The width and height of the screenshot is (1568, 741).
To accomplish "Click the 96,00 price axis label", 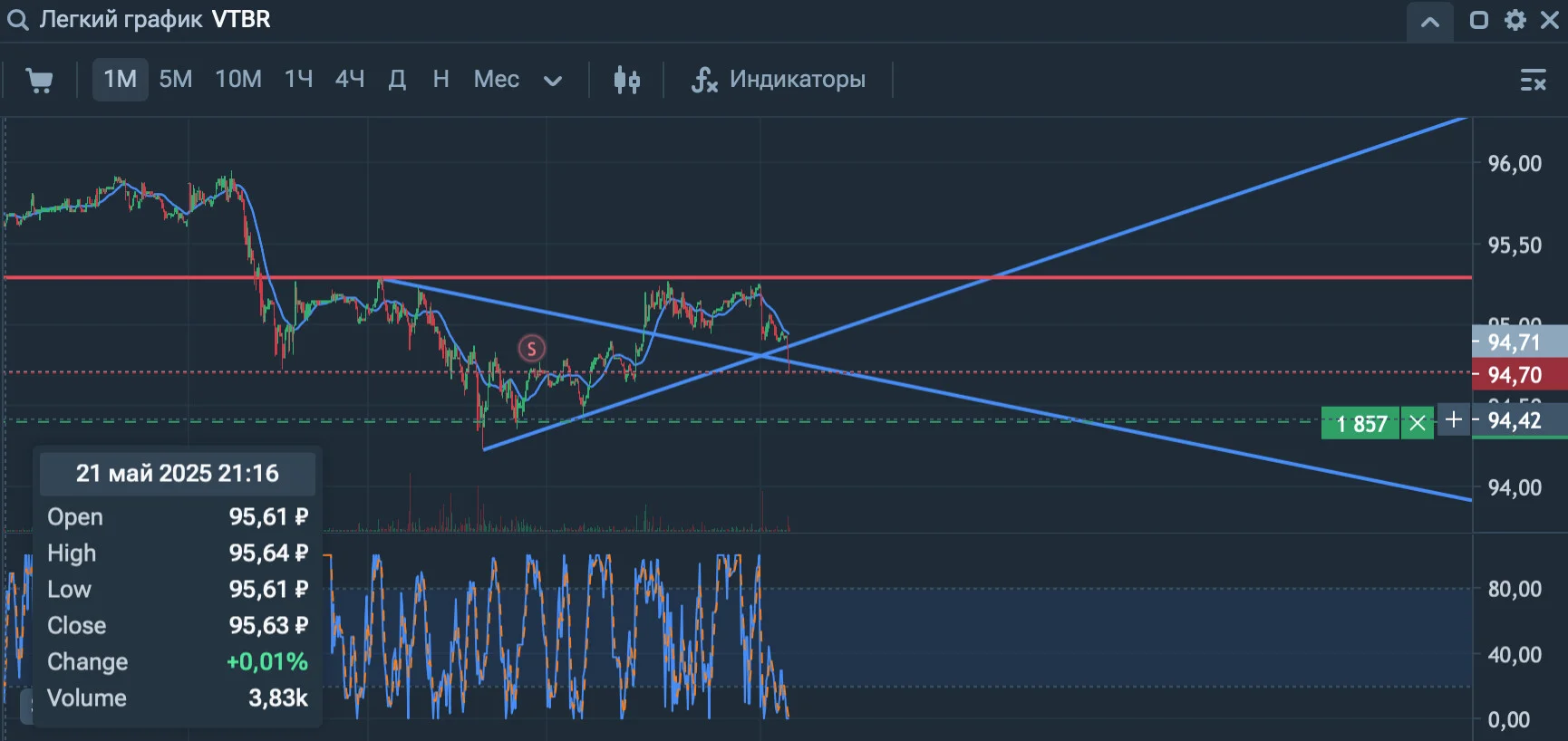I will (x=1515, y=164).
